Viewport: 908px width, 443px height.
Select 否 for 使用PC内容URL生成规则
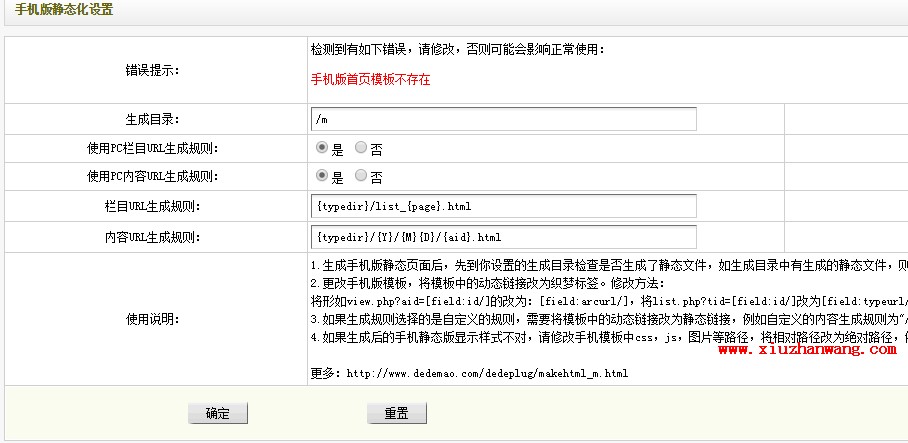[361, 176]
